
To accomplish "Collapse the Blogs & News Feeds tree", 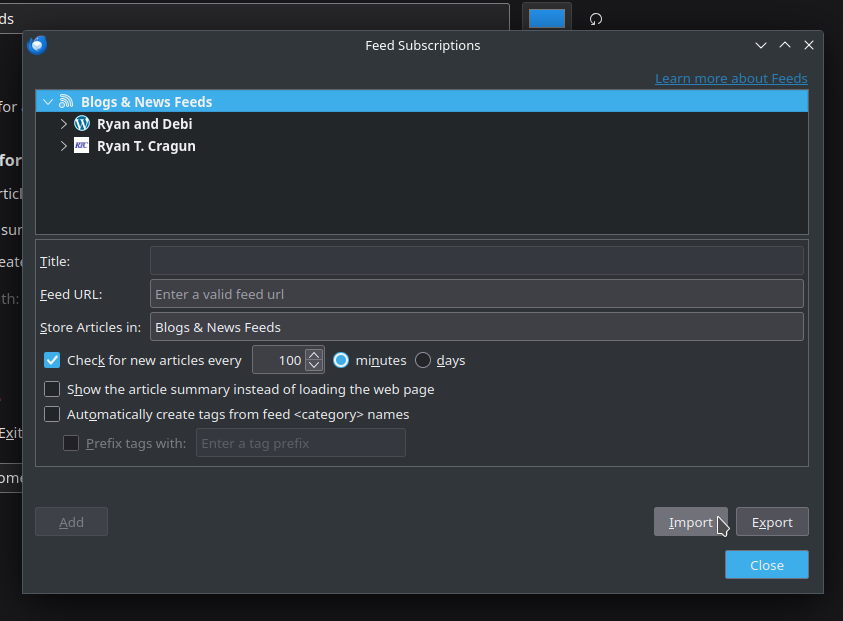I will coord(48,102).
